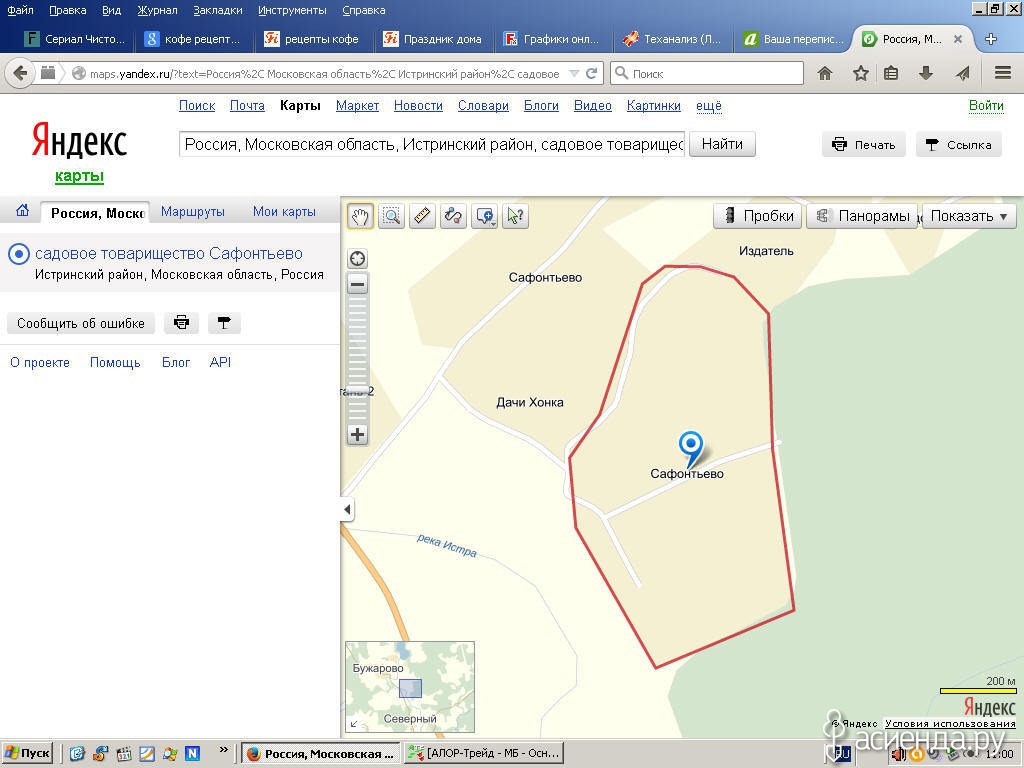Open the Инструменты menu
The width and height of the screenshot is (1024, 768).
[x=293, y=10]
